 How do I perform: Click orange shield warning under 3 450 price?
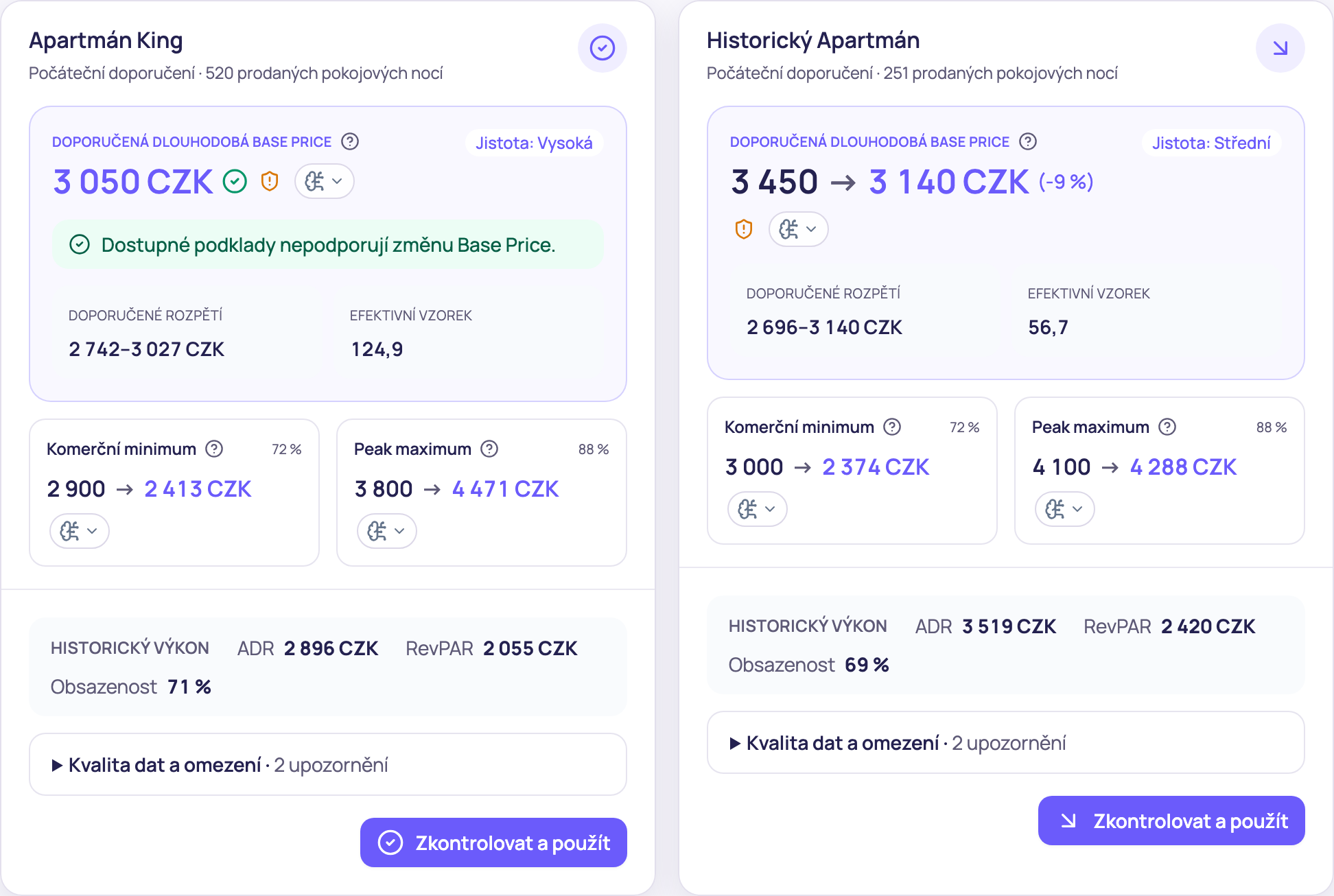click(x=743, y=229)
